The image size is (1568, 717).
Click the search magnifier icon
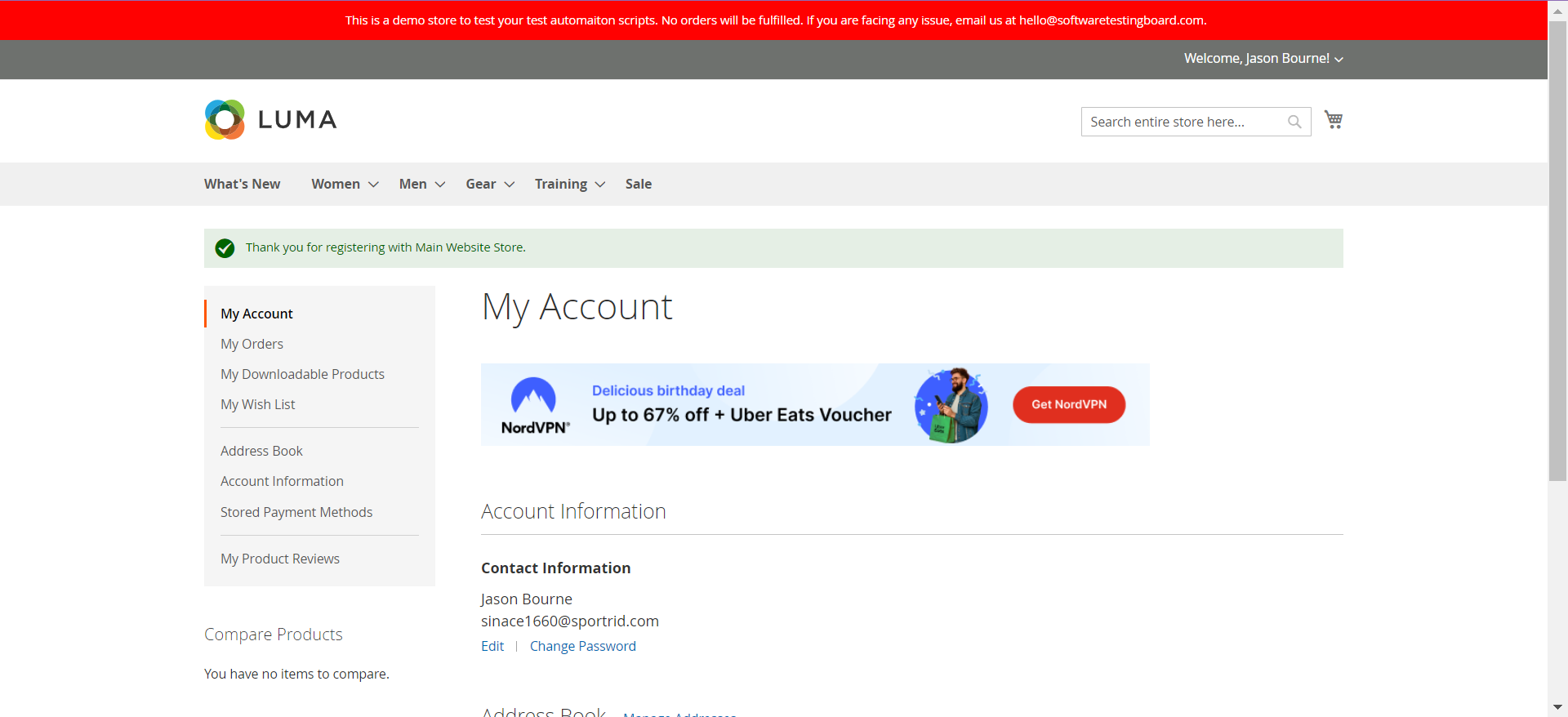1294,122
